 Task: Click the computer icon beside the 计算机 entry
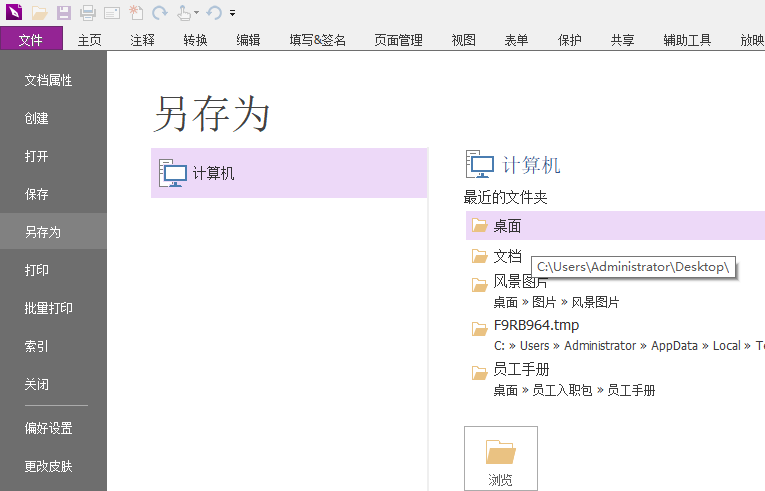point(173,173)
